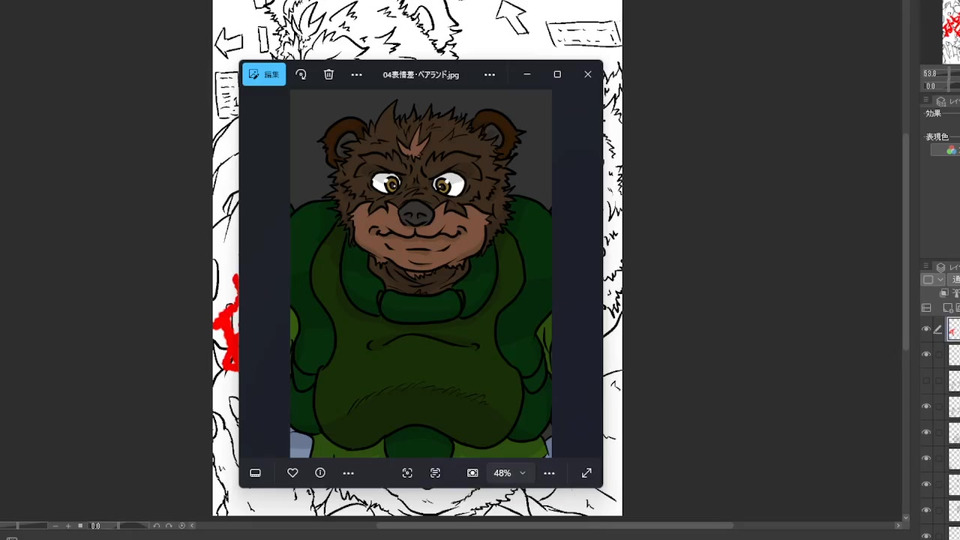Zoom out canvas with minus icon in status bar
This screenshot has width=960, height=540.
tap(56, 525)
